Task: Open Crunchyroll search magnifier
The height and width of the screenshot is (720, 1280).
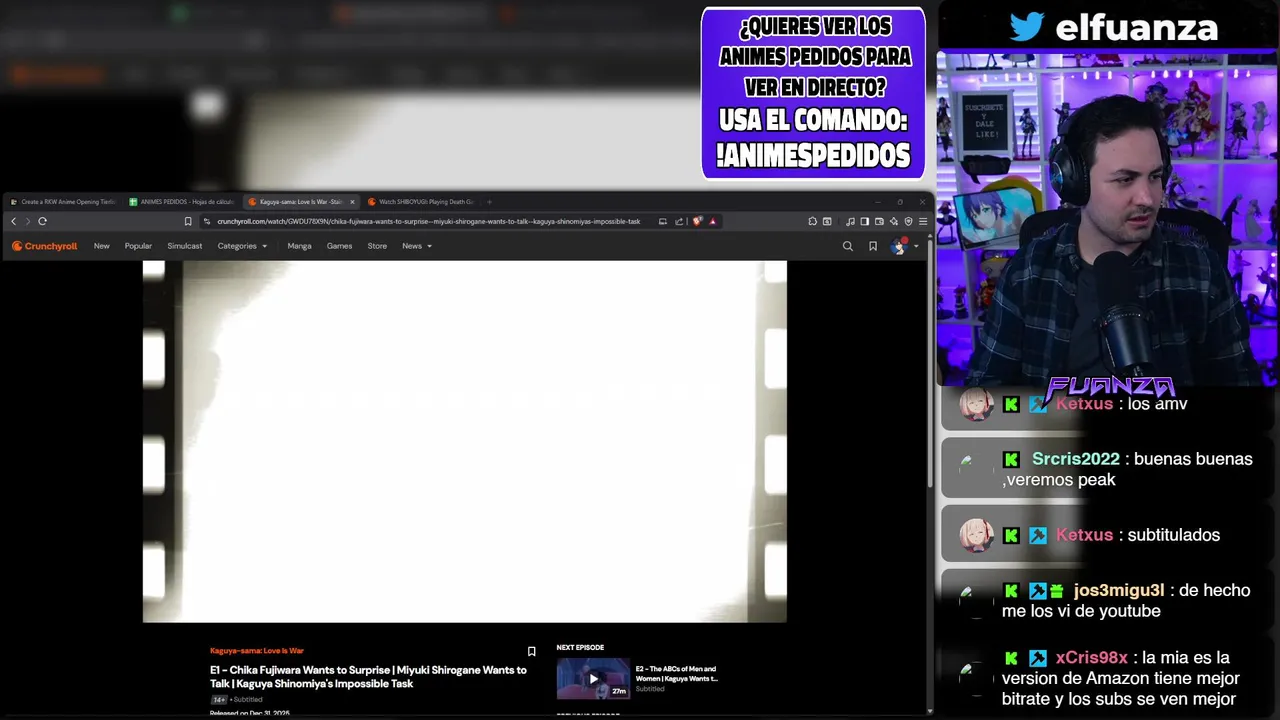Action: click(848, 246)
